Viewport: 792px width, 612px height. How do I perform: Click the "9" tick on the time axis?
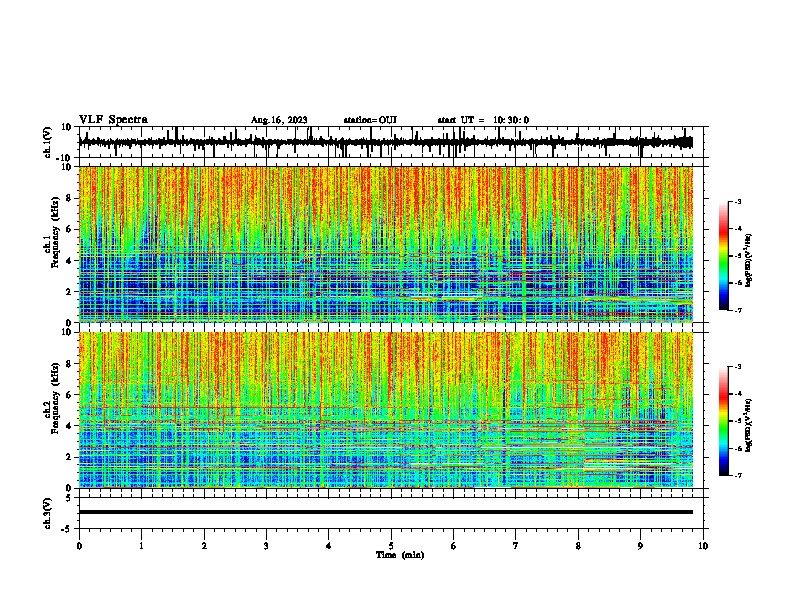(x=640, y=546)
